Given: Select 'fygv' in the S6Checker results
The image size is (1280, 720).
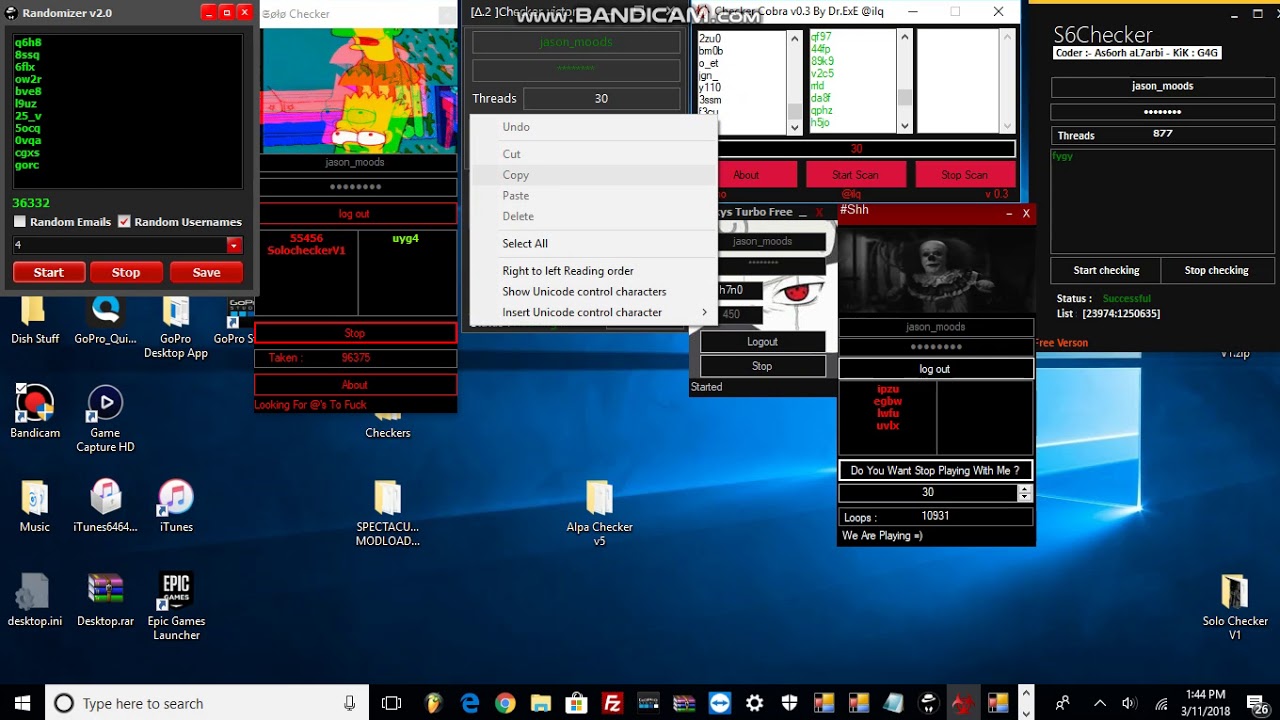Looking at the screenshot, I should [1062, 156].
